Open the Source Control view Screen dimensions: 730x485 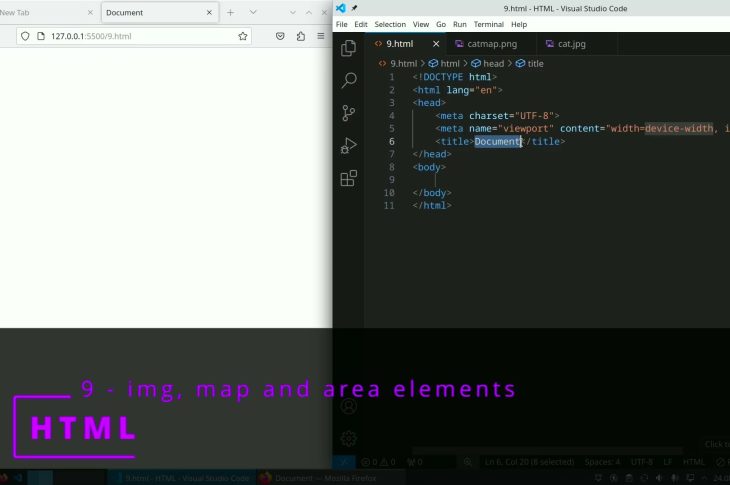349,113
